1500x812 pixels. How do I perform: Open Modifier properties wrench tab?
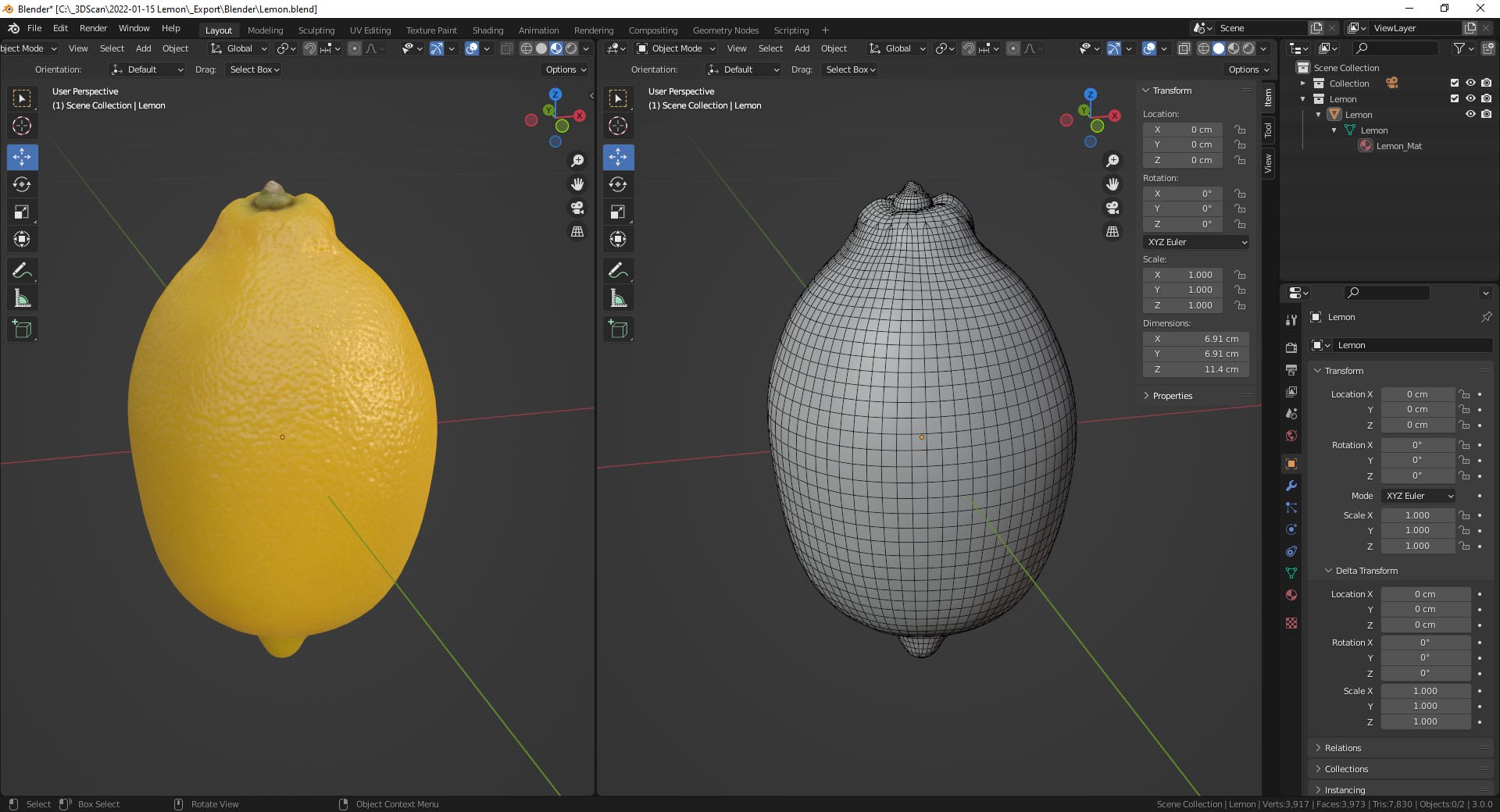(x=1291, y=486)
